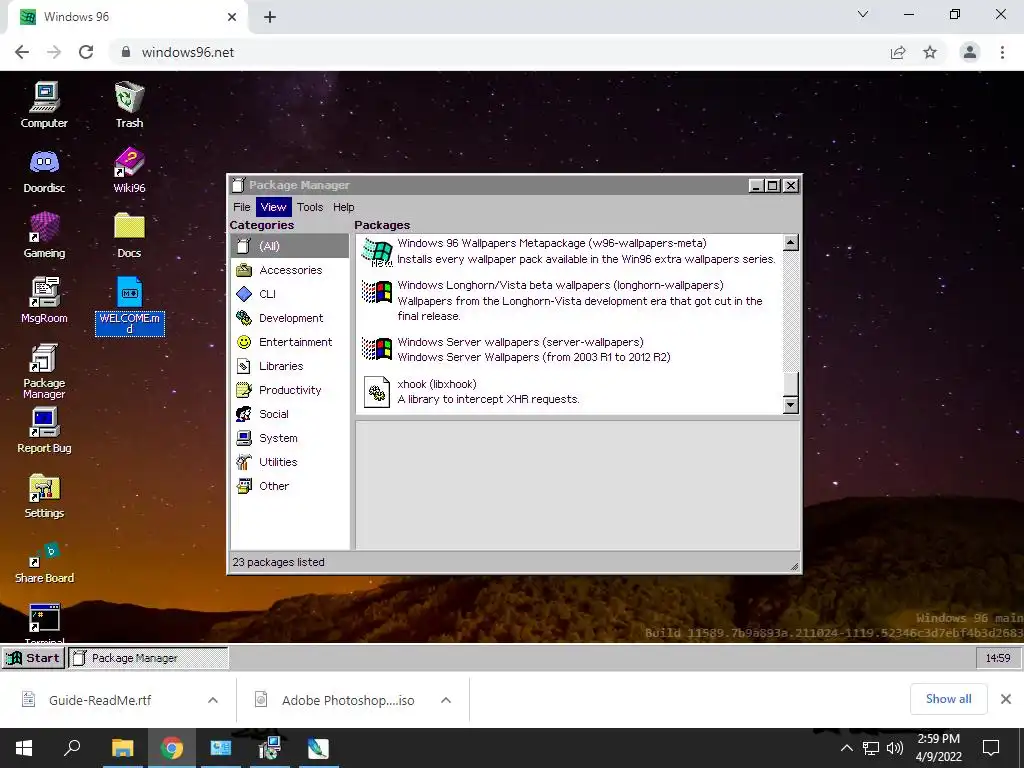The image size is (1024, 768).
Task: Click Show all downloads
Action: click(x=948, y=699)
